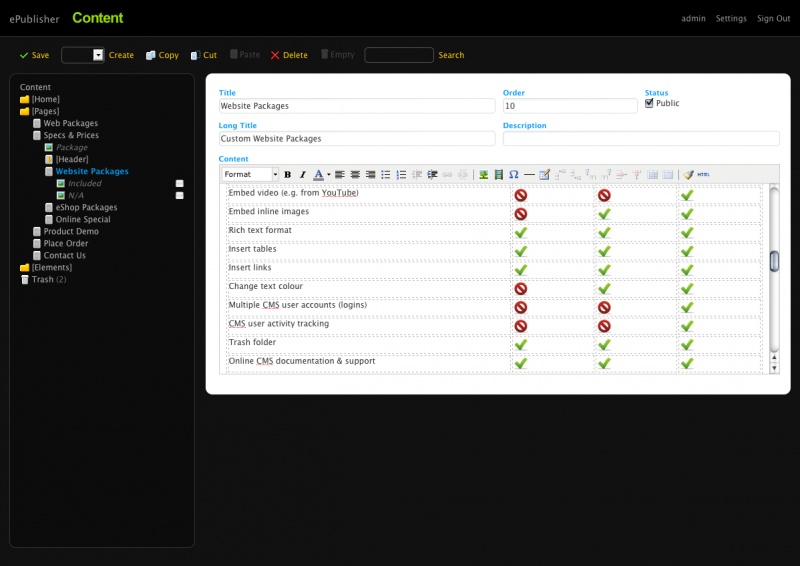Click the bulleted list icon

[x=386, y=175]
